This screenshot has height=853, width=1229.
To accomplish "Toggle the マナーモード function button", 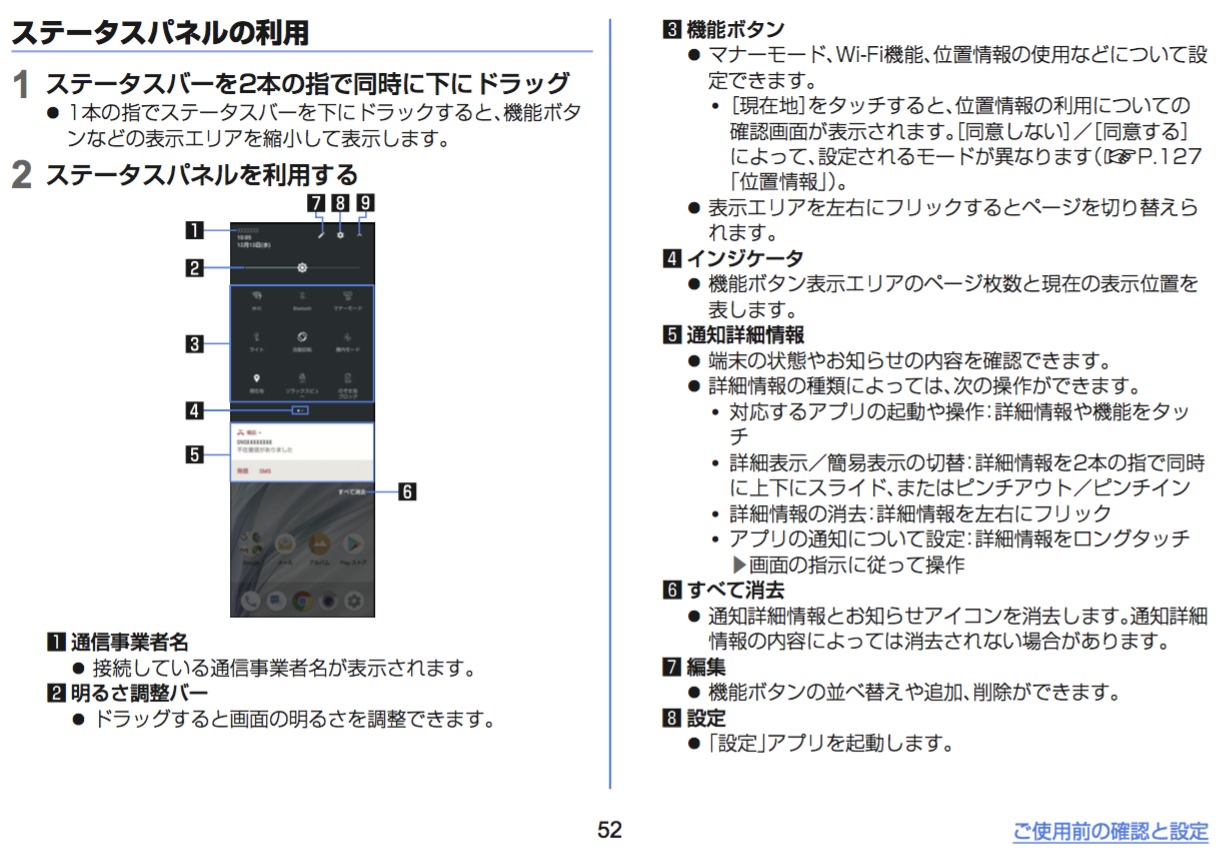I will point(348,299).
